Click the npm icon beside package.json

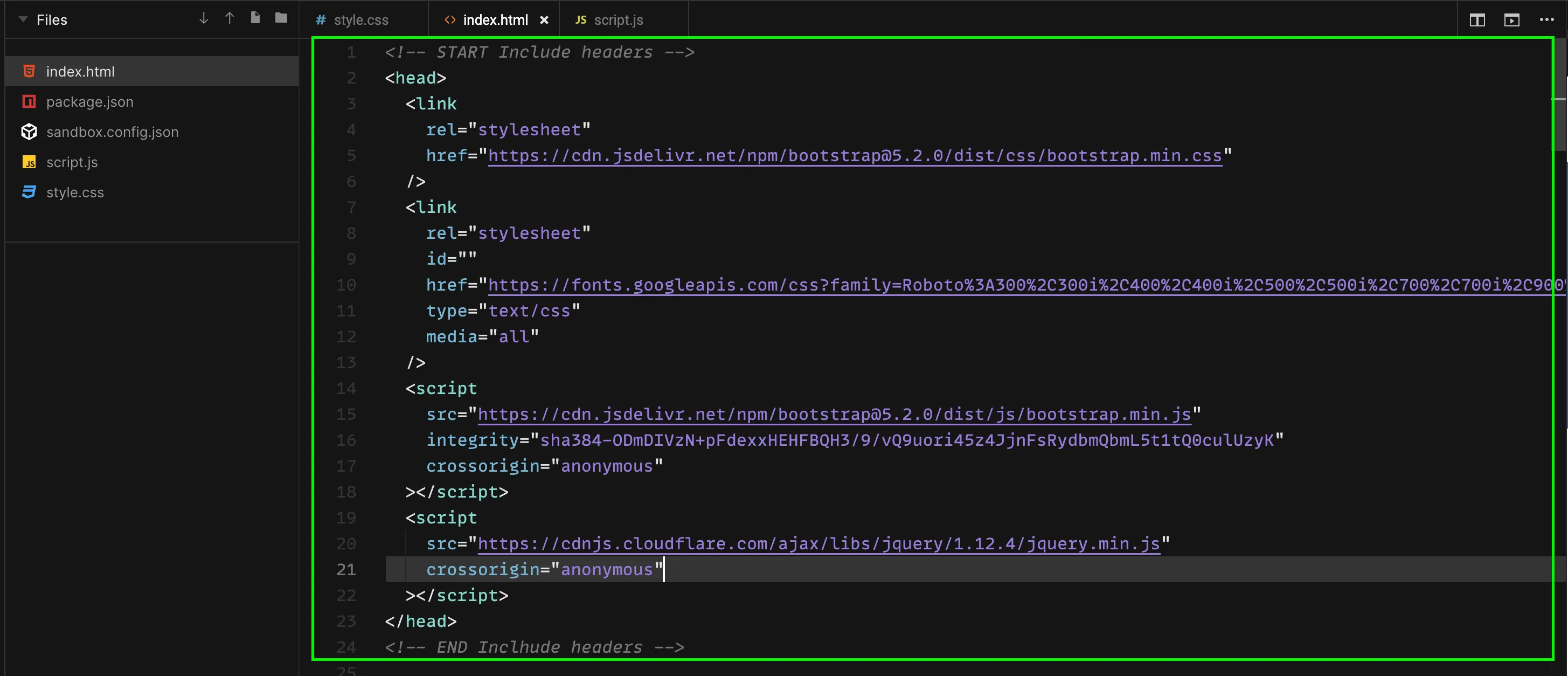click(x=29, y=102)
